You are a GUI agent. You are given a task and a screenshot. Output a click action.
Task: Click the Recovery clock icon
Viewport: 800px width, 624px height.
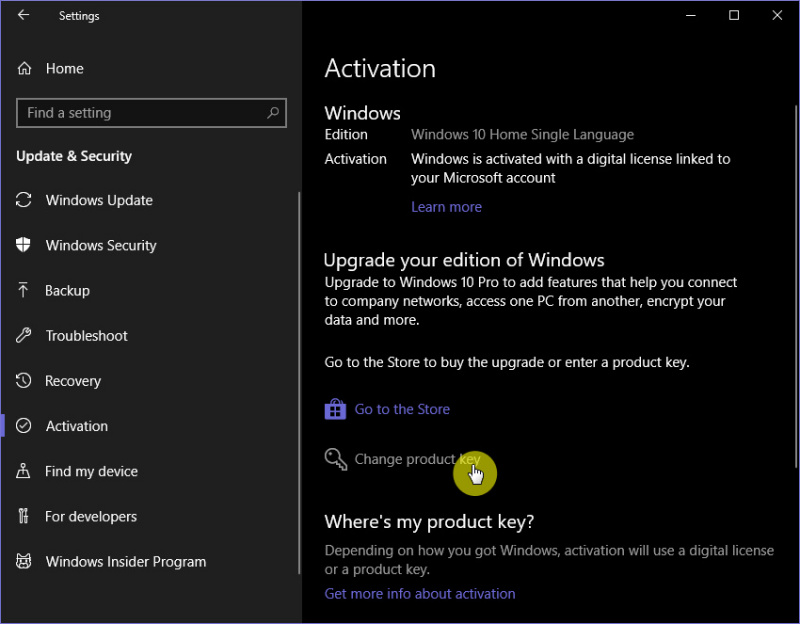point(23,381)
